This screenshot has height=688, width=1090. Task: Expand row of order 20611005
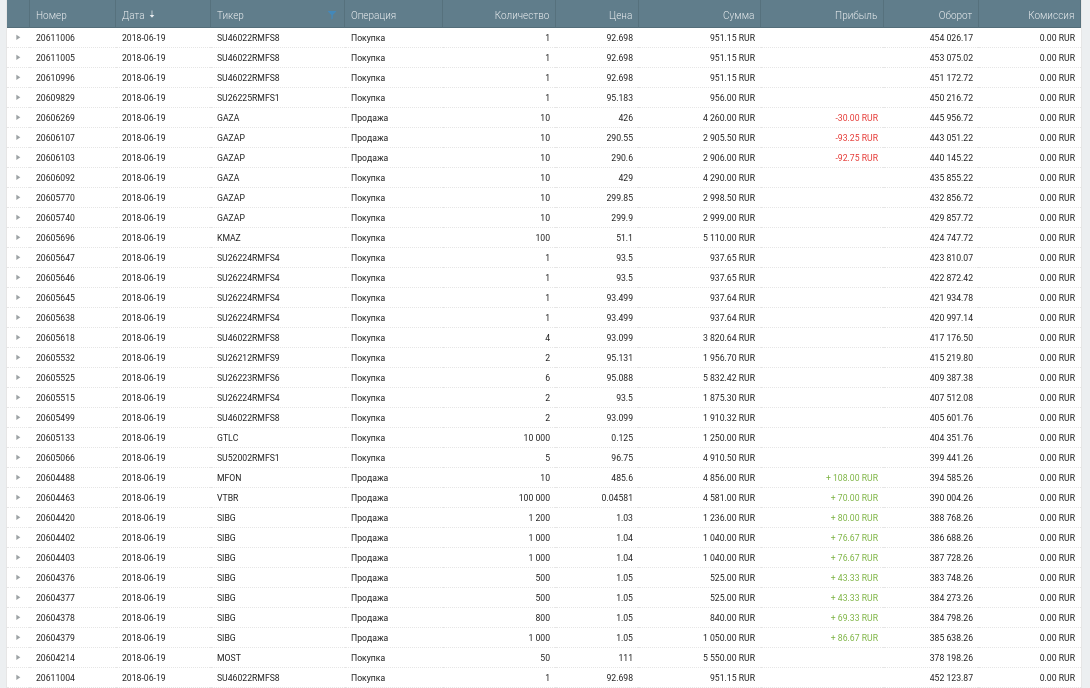coord(18,58)
